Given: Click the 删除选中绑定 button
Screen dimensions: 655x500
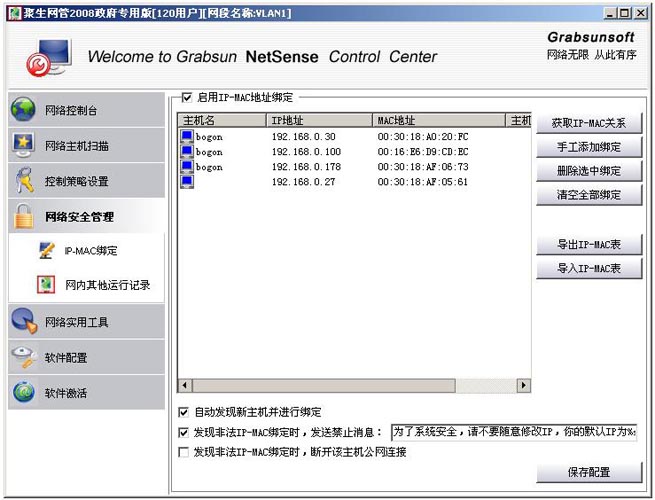Looking at the screenshot, I should click(589, 171).
